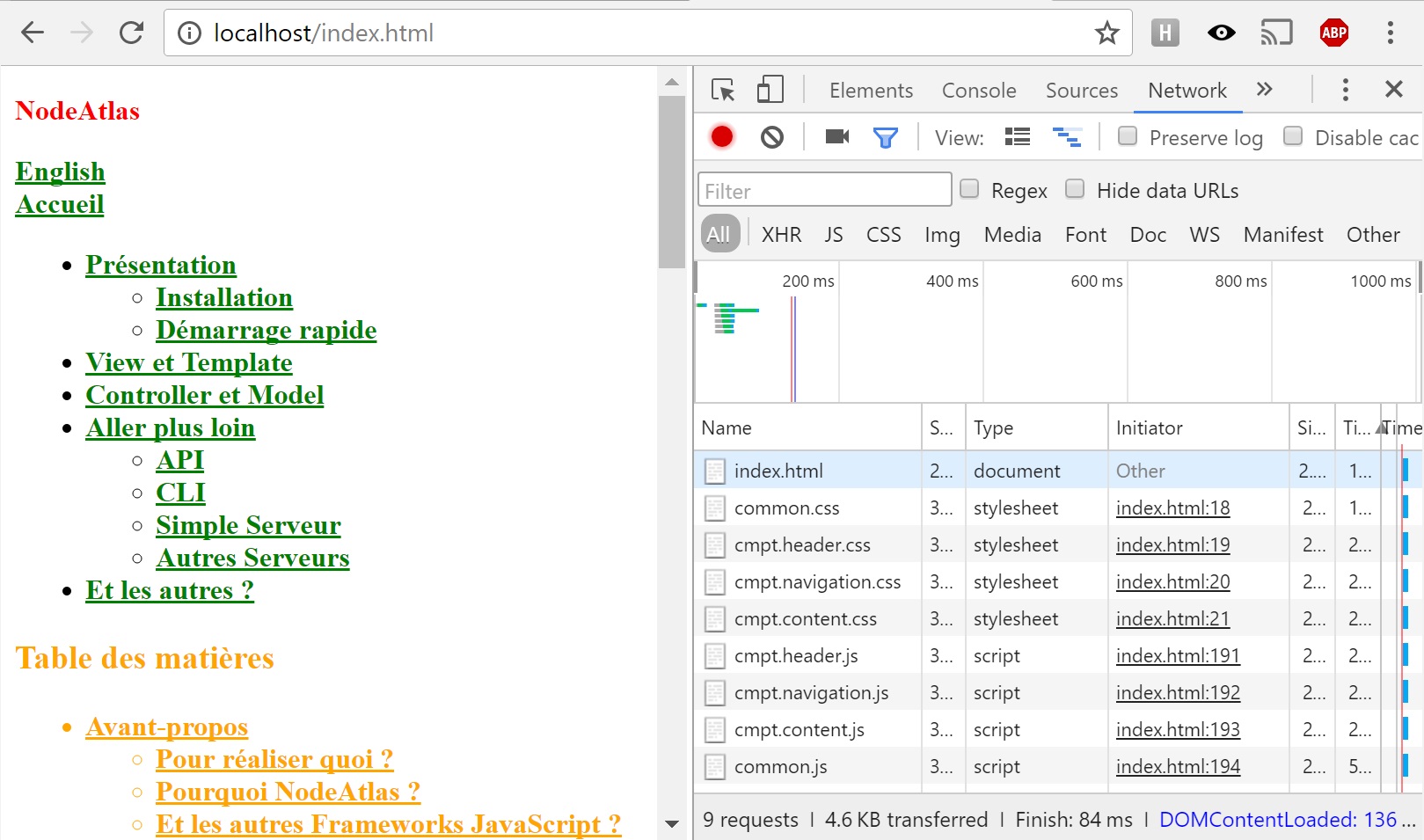Select the All filter pill
The image size is (1424, 840).
tap(719, 235)
